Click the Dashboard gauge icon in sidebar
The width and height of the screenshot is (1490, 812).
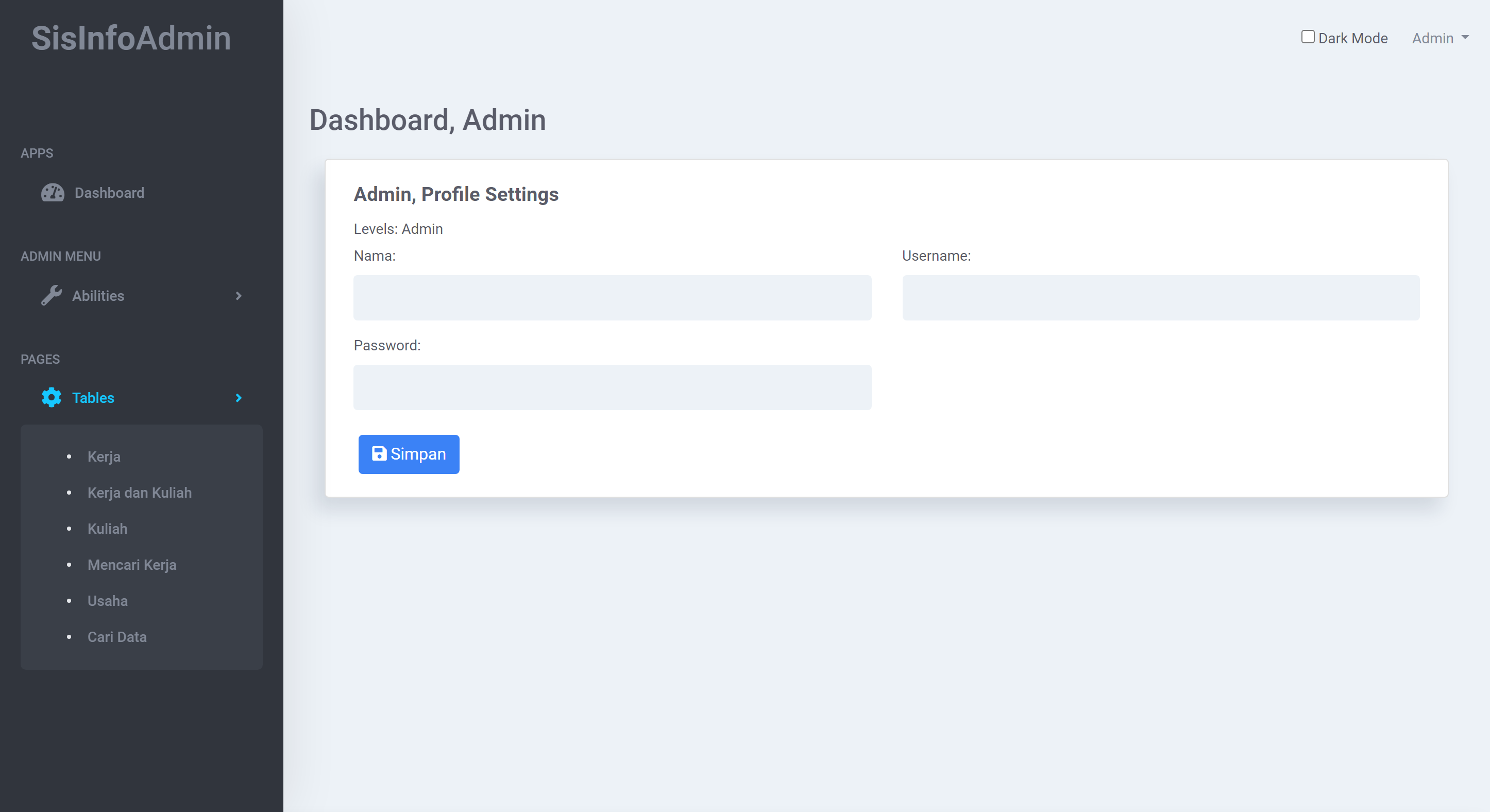tap(53, 193)
